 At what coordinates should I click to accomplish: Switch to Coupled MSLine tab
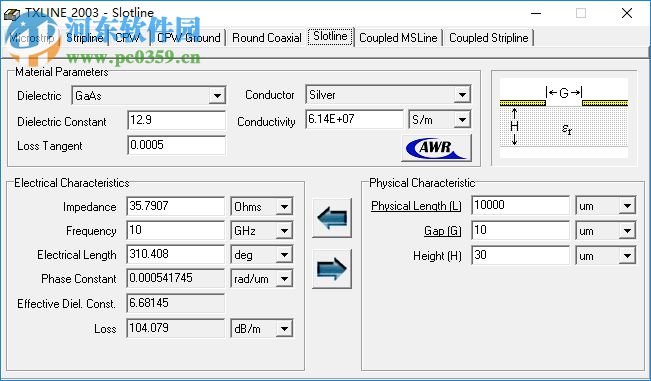click(398, 38)
